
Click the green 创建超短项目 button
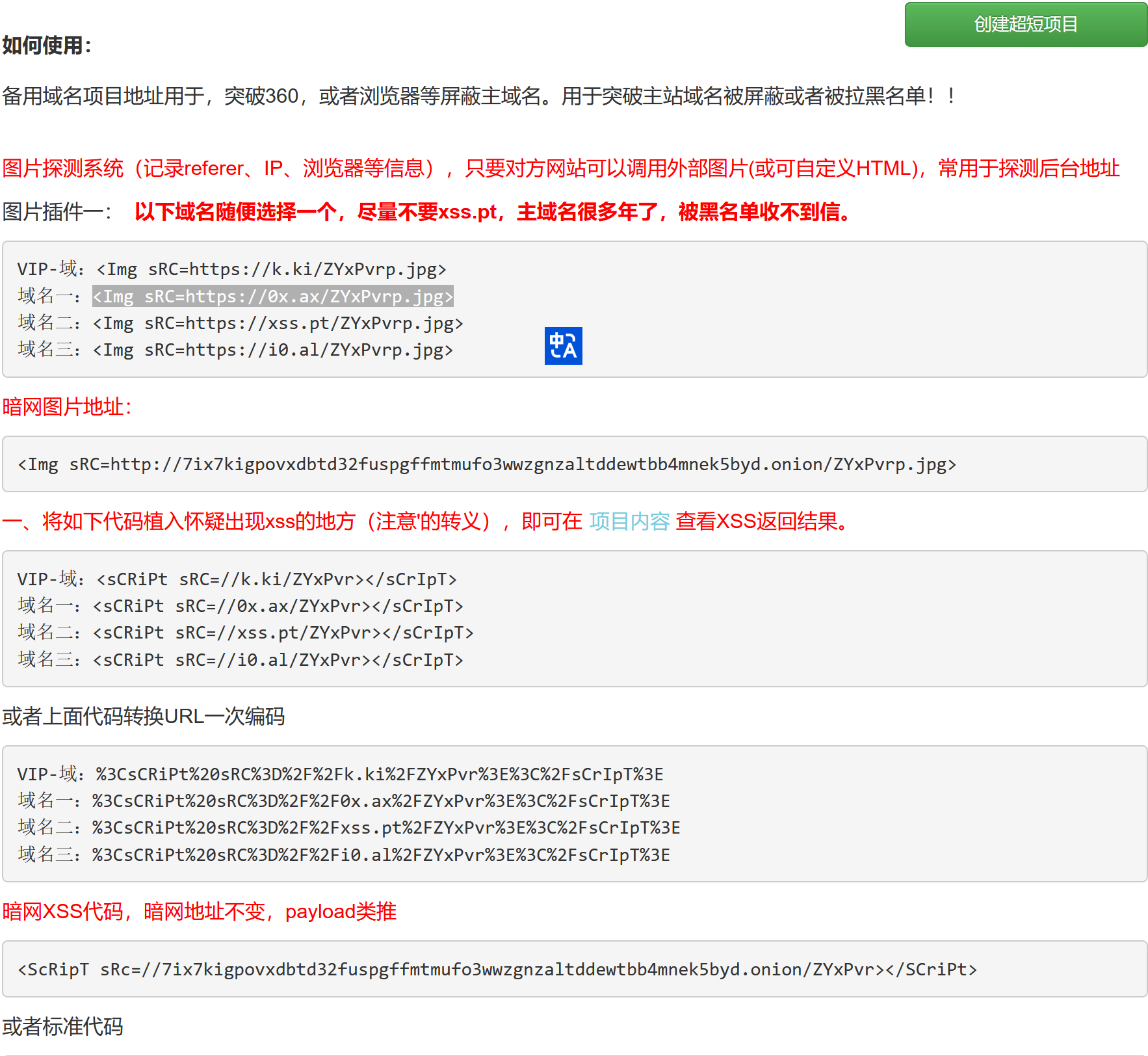tap(1026, 25)
